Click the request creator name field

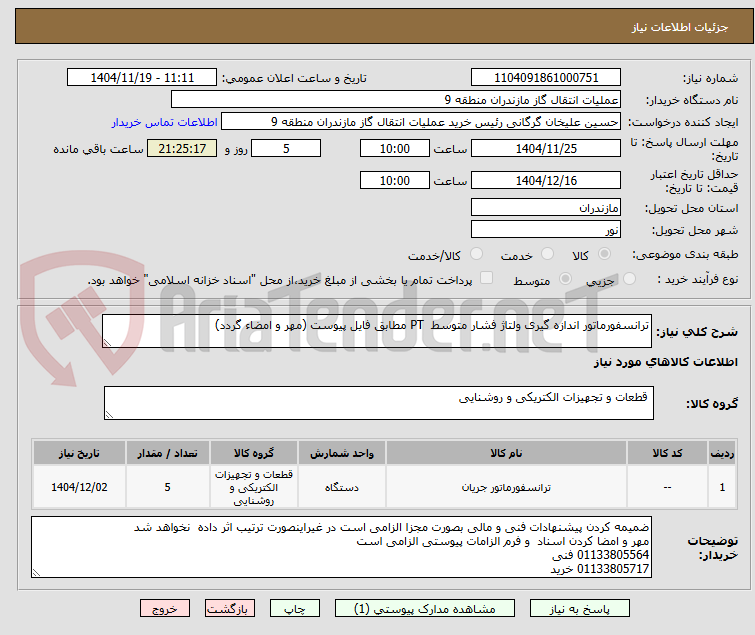pos(420,122)
